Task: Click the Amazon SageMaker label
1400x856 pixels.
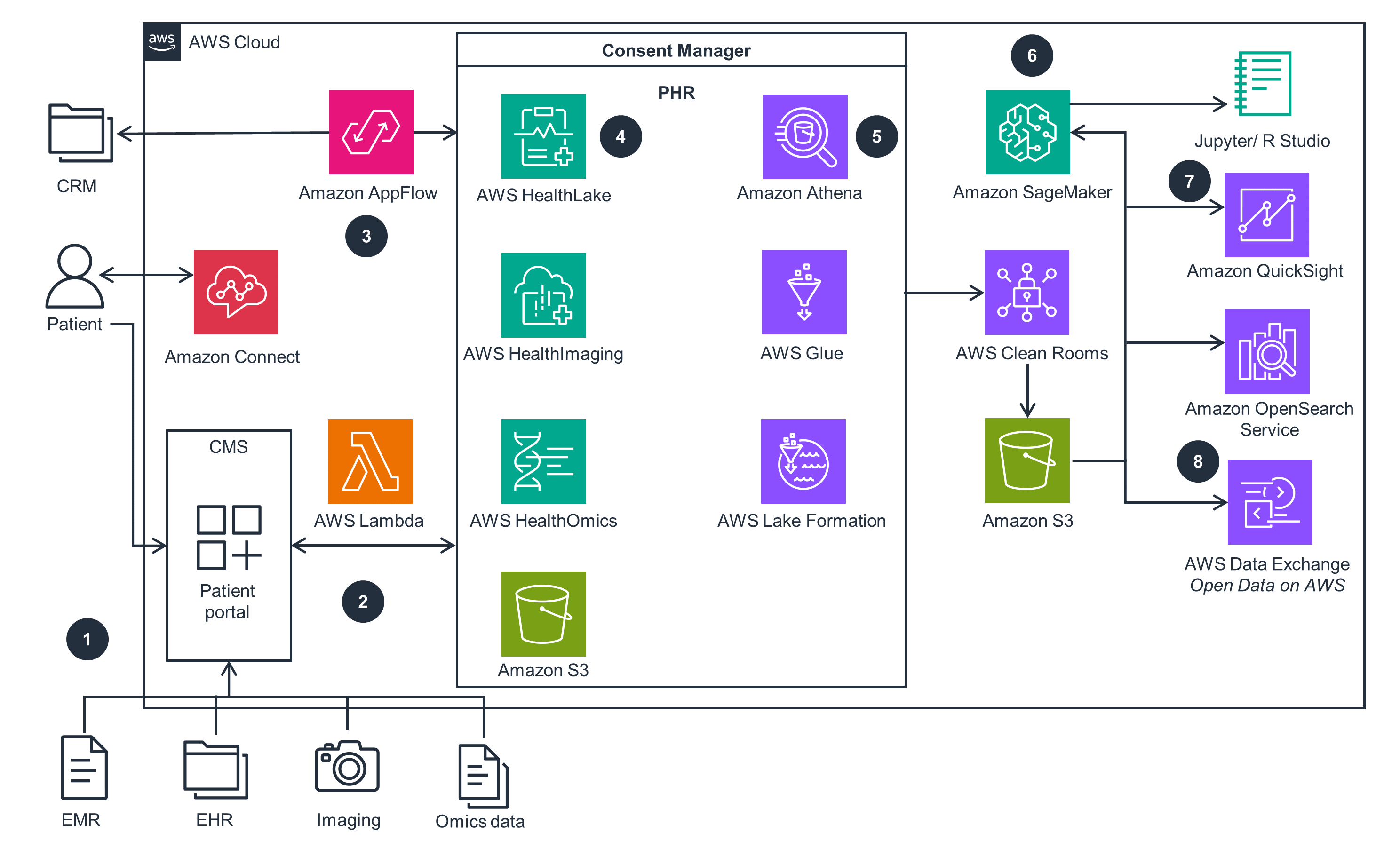Action: click(1033, 192)
